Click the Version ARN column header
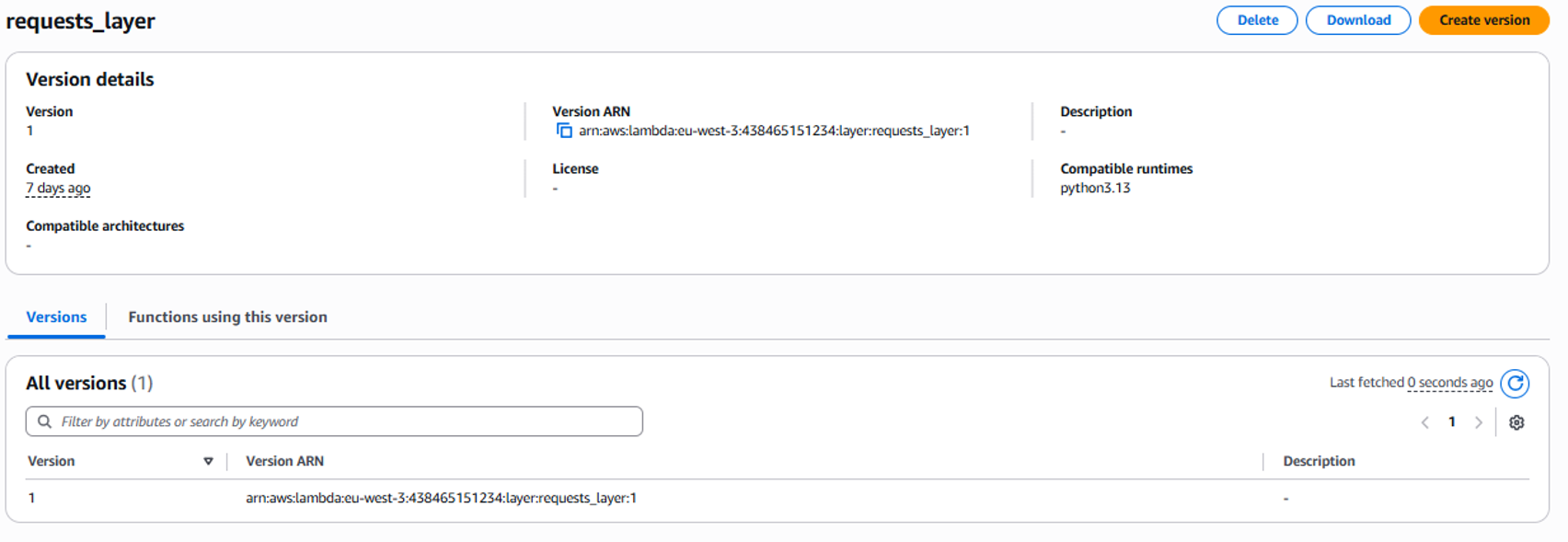1568x542 pixels. pyautogui.click(x=284, y=461)
